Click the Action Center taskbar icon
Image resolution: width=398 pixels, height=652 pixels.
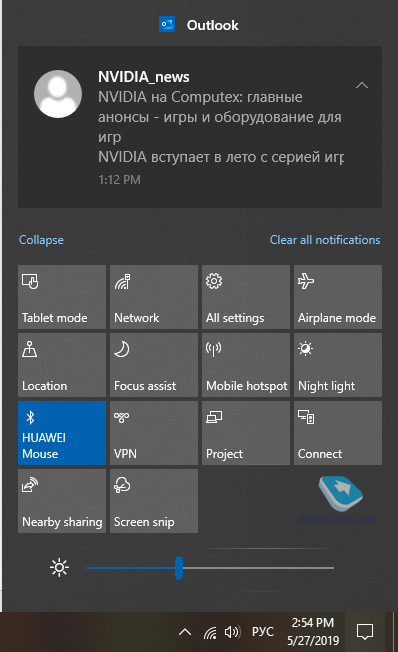pos(365,632)
